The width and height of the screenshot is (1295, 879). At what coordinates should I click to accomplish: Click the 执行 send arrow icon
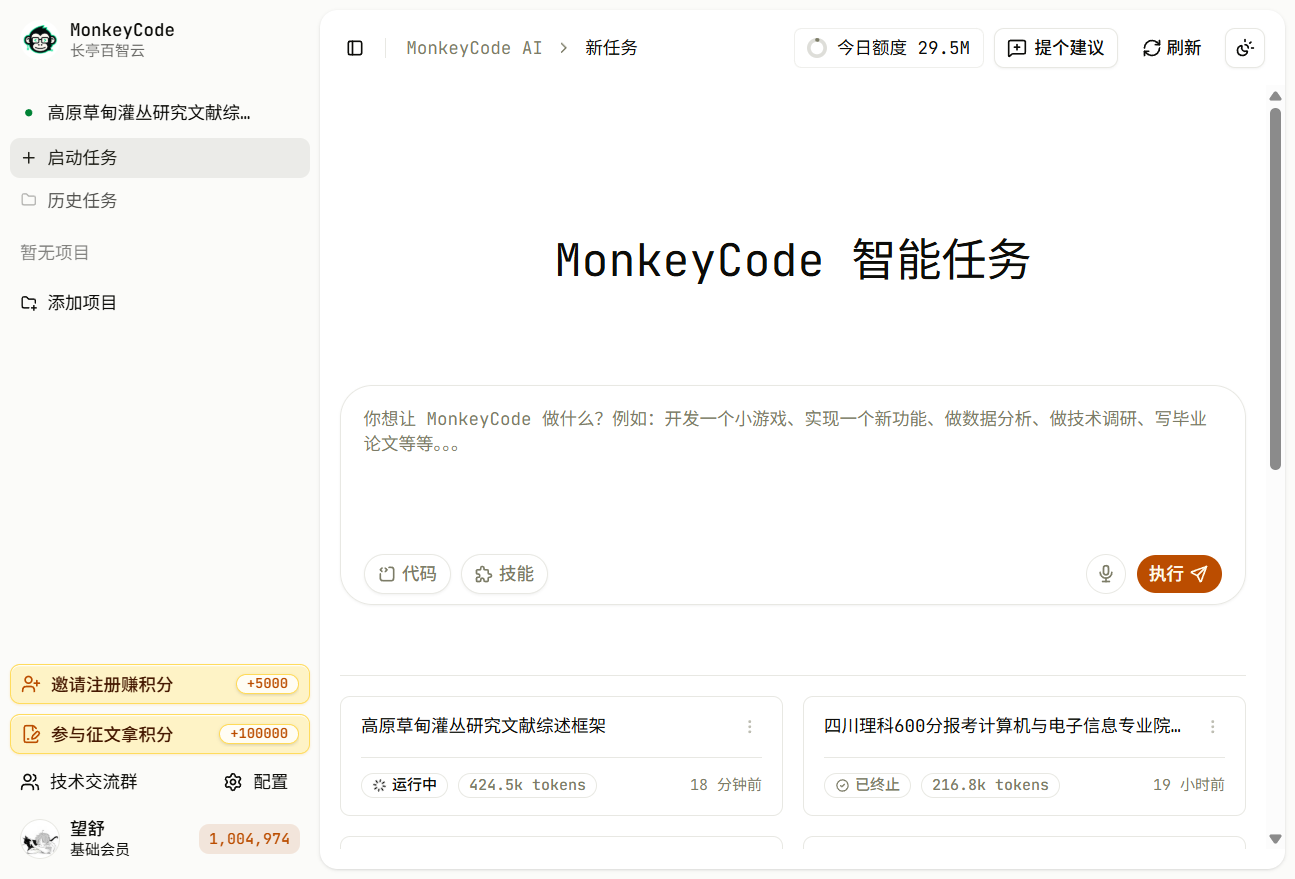pyautogui.click(x=1199, y=574)
